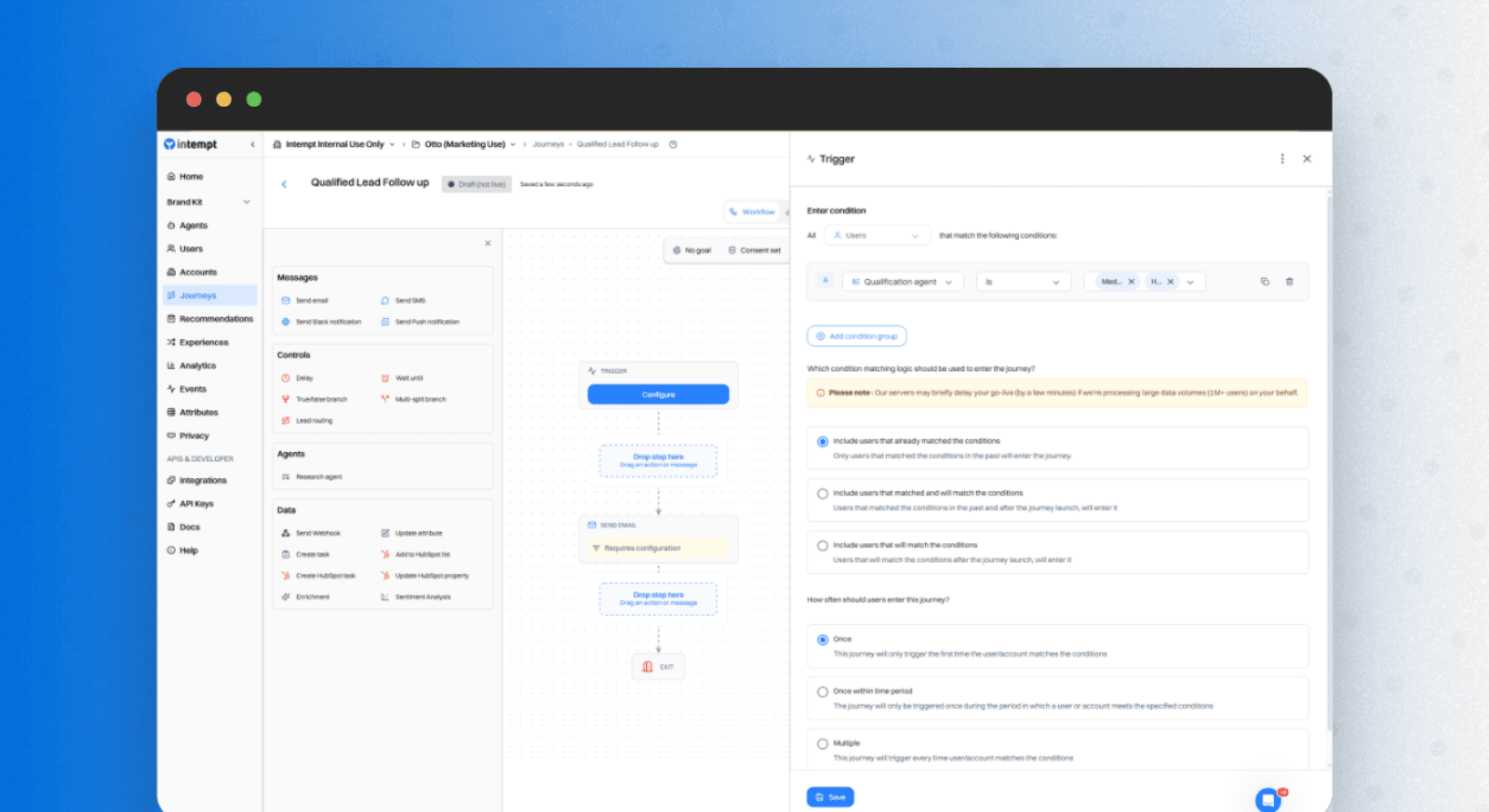Open the Otto (Marketing Use) project dropdown
This screenshot has height=812, width=1489.
click(x=463, y=144)
